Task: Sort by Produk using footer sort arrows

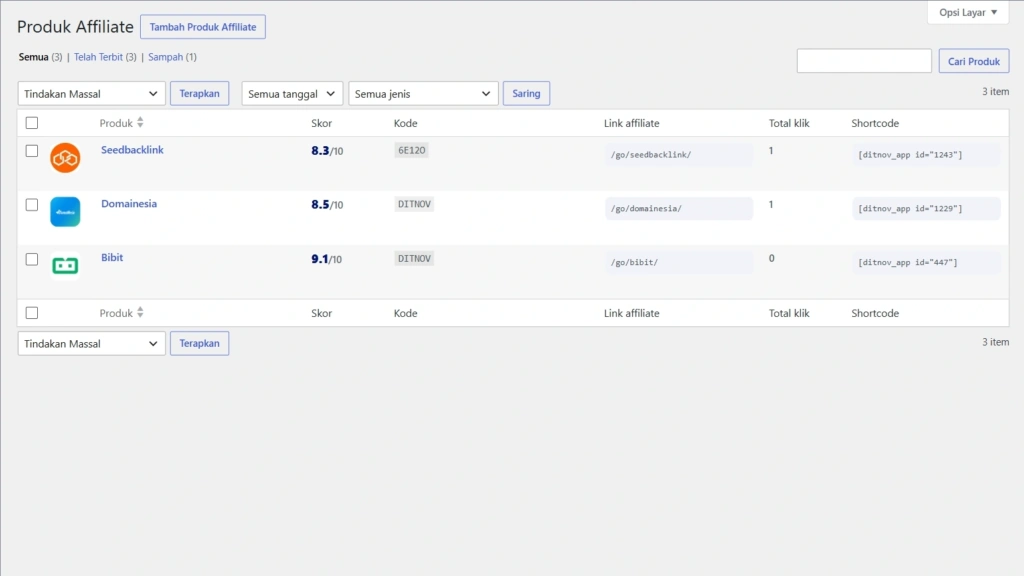Action: 140,313
